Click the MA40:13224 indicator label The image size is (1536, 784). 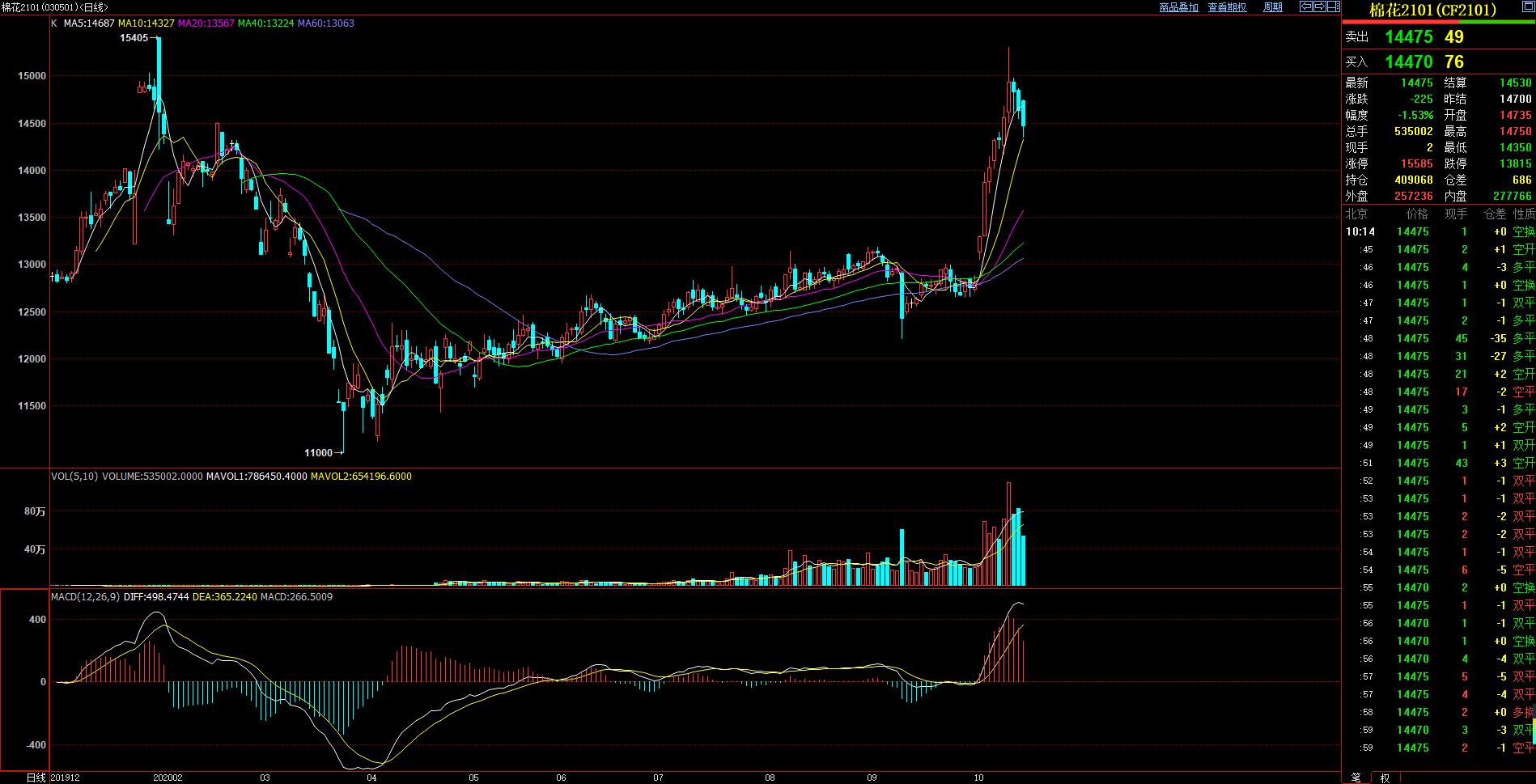click(266, 23)
